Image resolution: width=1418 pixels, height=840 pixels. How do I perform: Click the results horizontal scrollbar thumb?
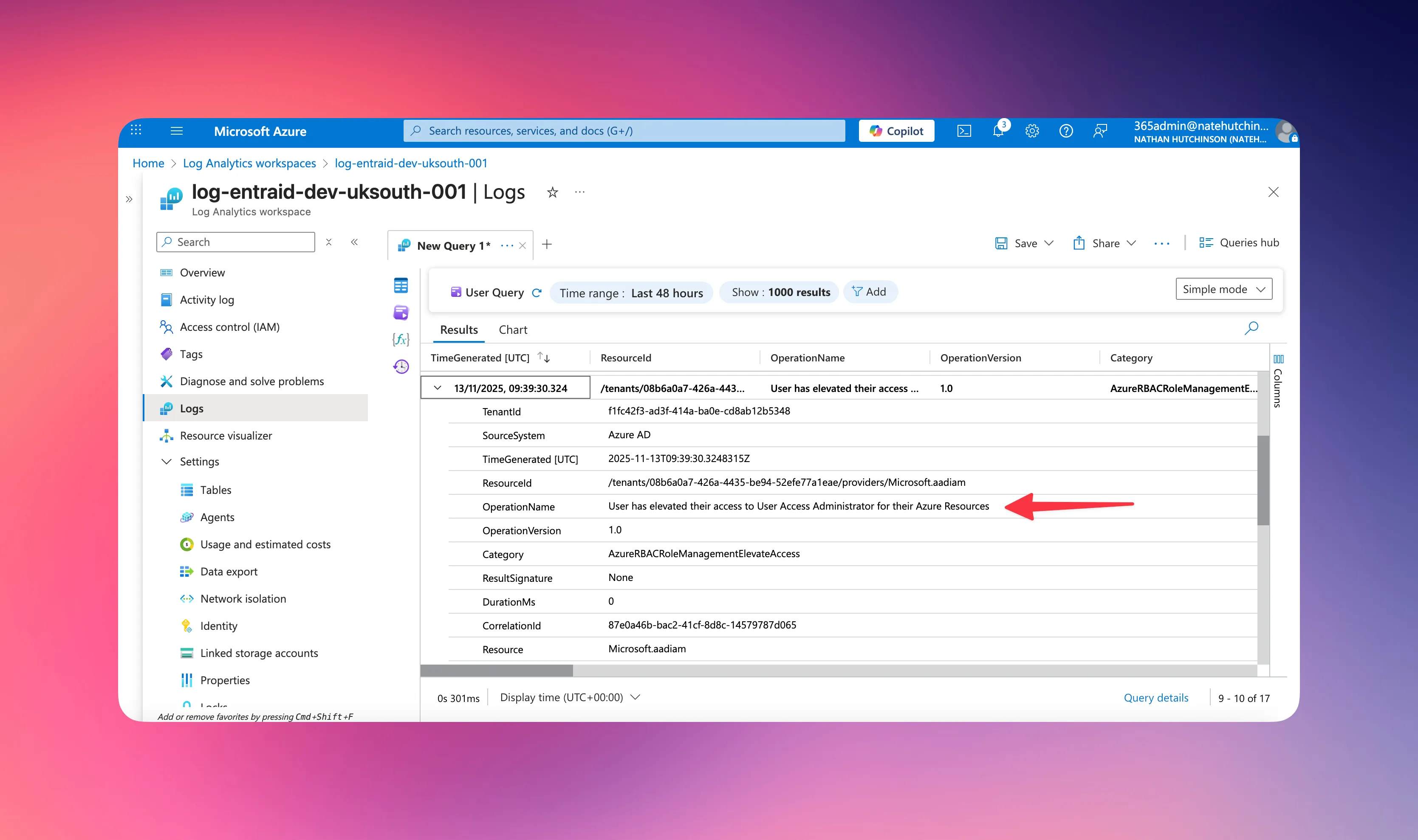pos(497,671)
